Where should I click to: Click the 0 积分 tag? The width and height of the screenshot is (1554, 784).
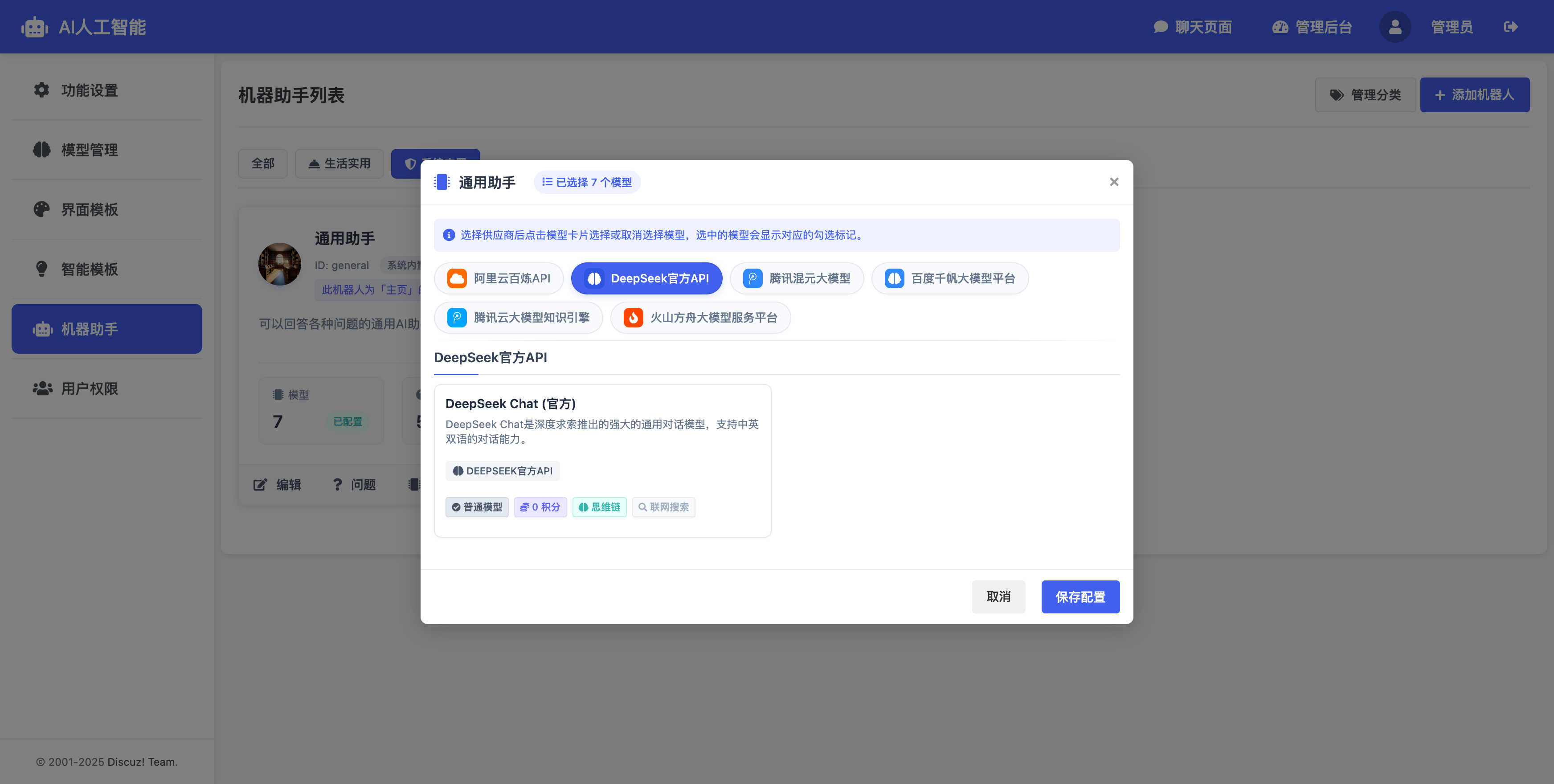[x=540, y=507]
